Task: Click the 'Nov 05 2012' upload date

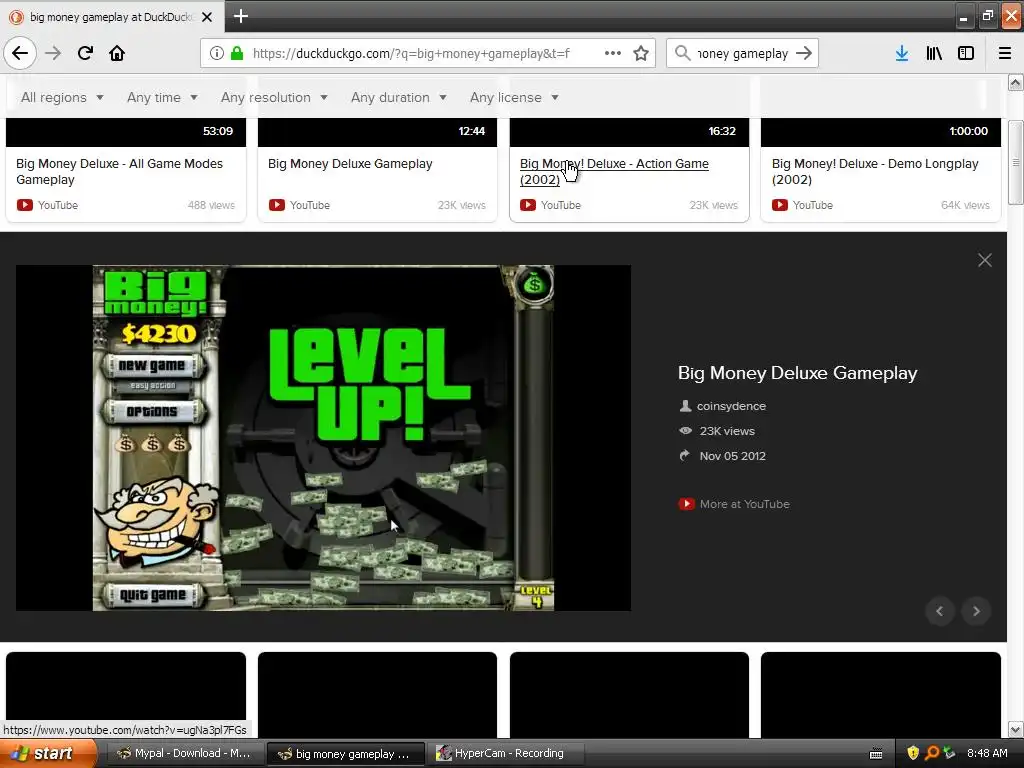Action: click(732, 456)
